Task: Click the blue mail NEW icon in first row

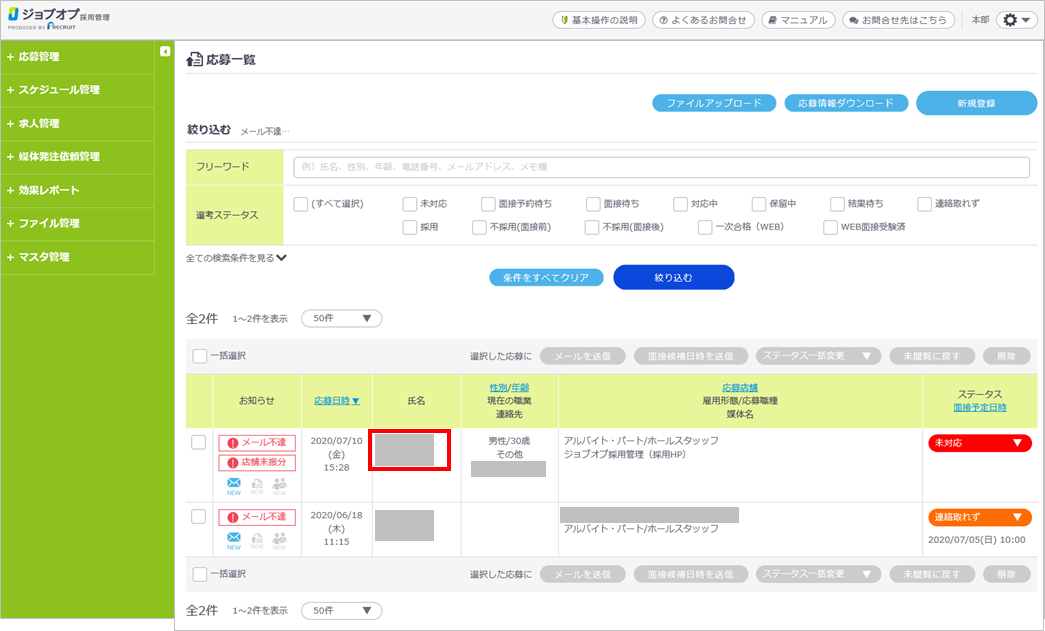Action: pyautogui.click(x=233, y=485)
